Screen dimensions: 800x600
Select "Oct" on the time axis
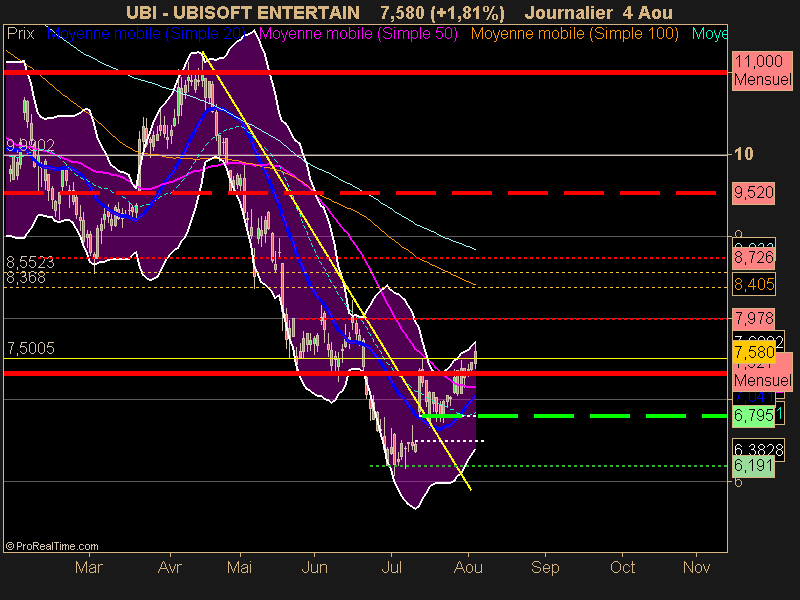pos(622,567)
